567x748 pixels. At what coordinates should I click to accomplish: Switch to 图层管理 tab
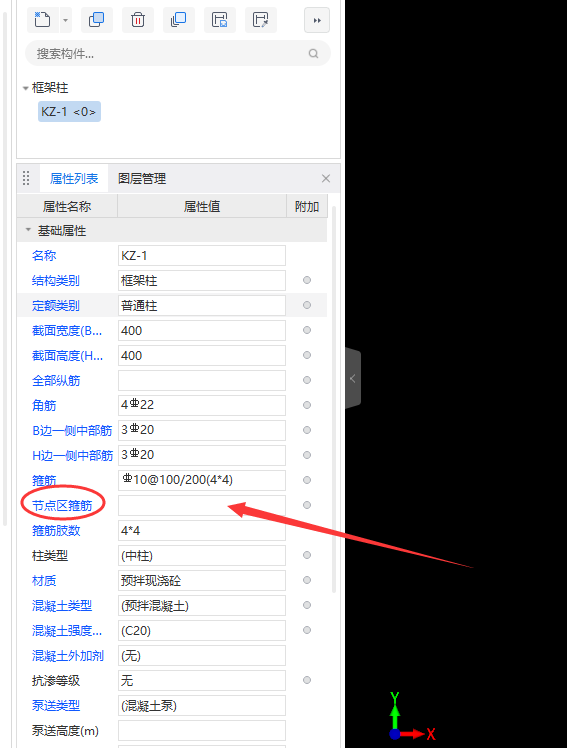142,178
